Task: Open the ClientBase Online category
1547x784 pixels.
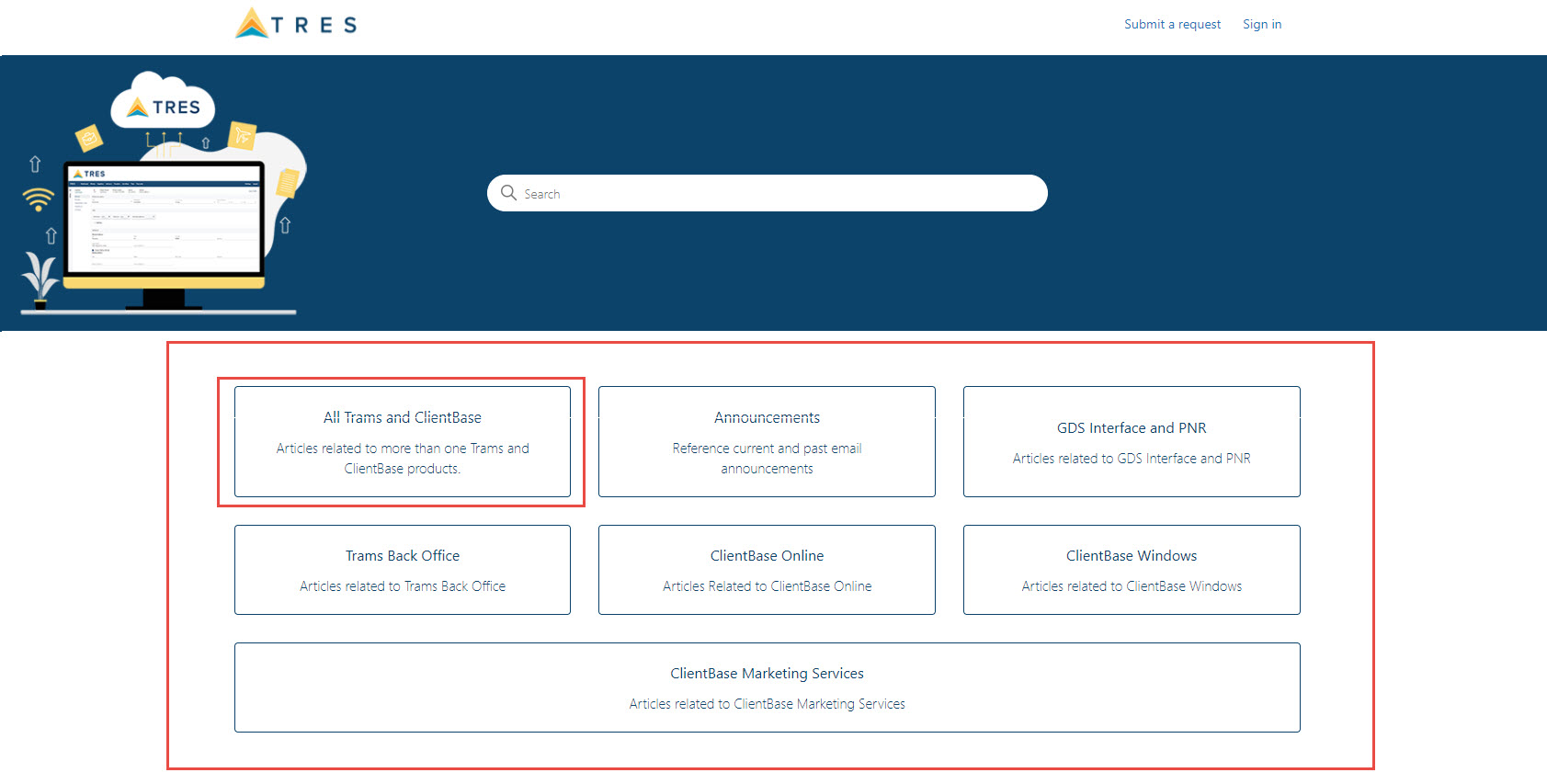Action: [x=767, y=570]
